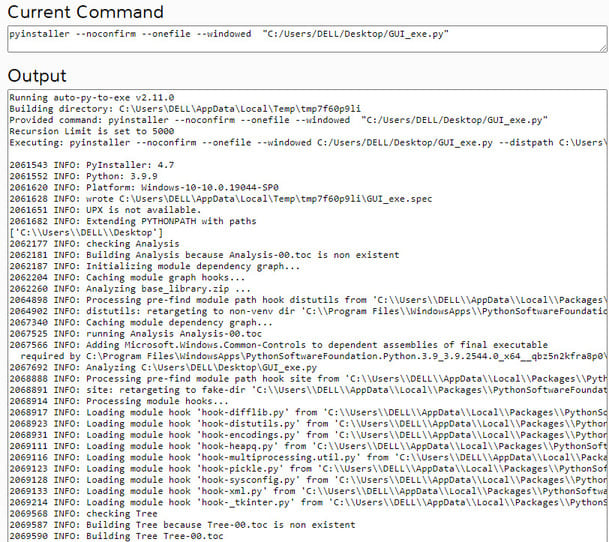609x542 pixels.
Task: Click the 'Processing module hooks...' line
Action: [x=119, y=402]
